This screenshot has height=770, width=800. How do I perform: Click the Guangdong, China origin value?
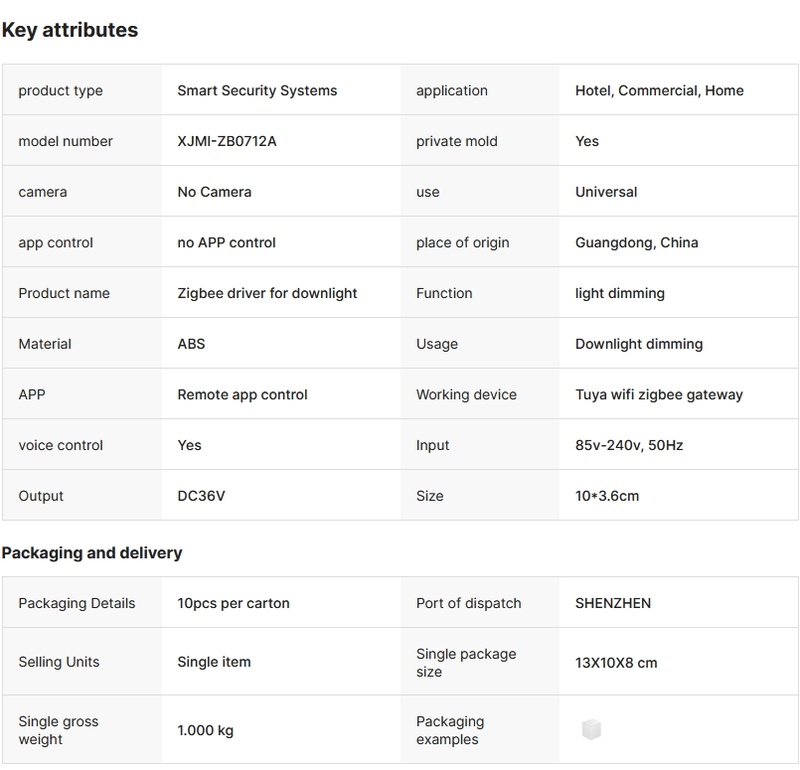[636, 242]
